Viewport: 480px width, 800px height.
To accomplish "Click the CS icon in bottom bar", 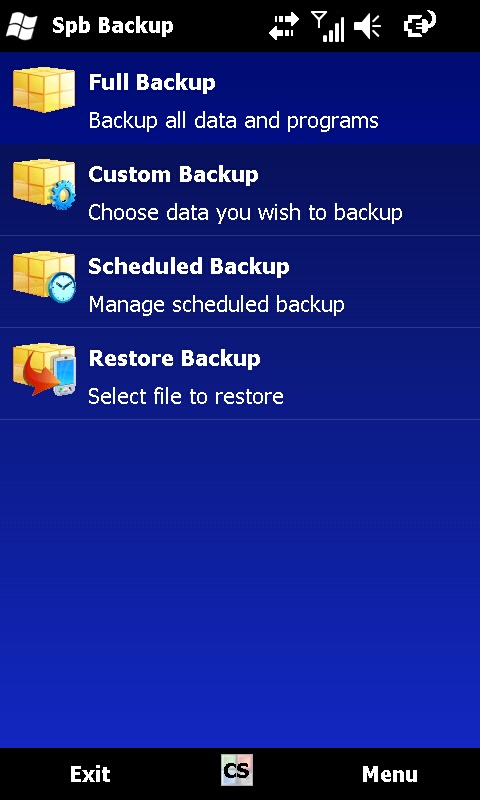I will [x=237, y=770].
